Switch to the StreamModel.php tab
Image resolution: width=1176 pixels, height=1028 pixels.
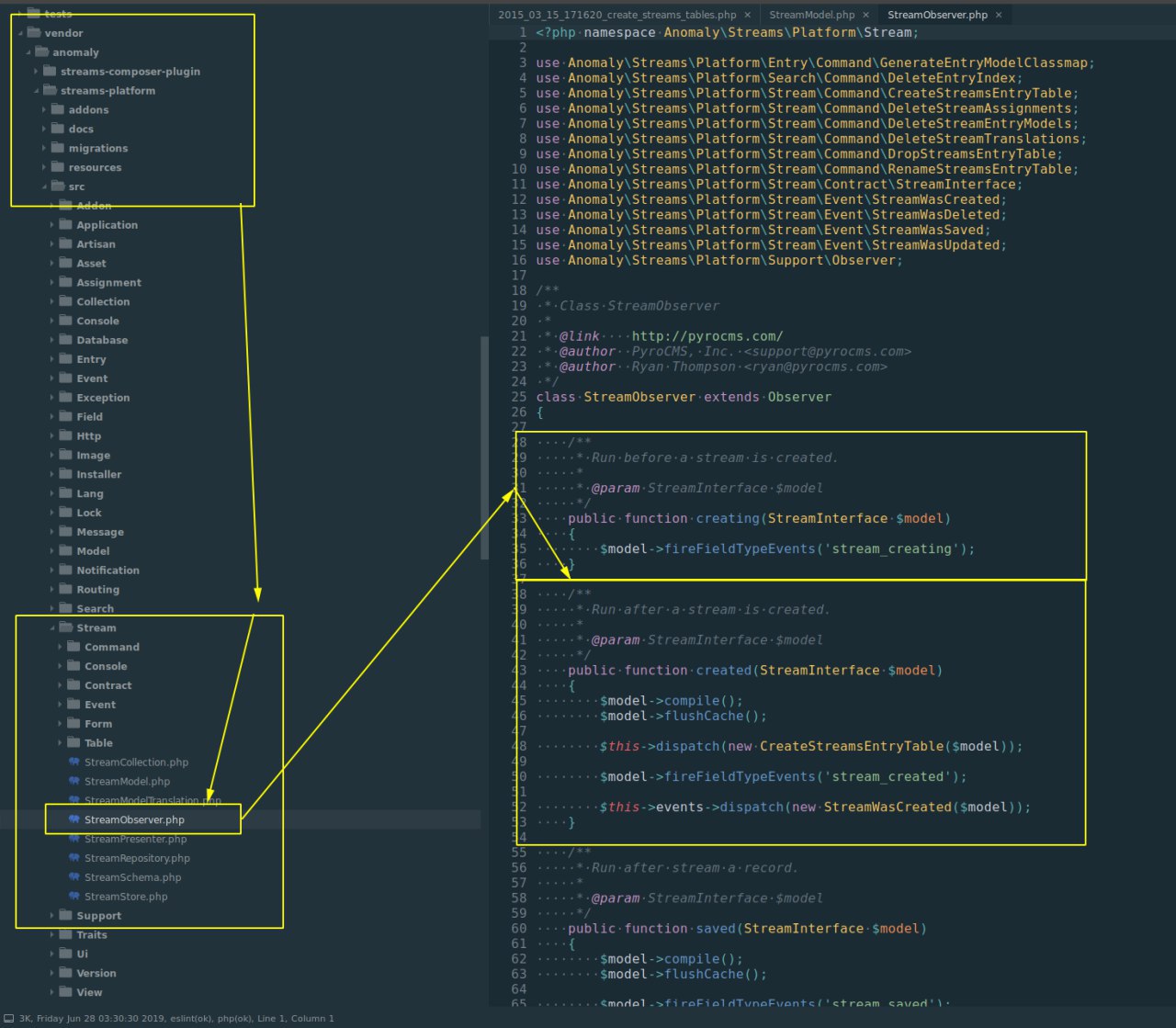(811, 15)
